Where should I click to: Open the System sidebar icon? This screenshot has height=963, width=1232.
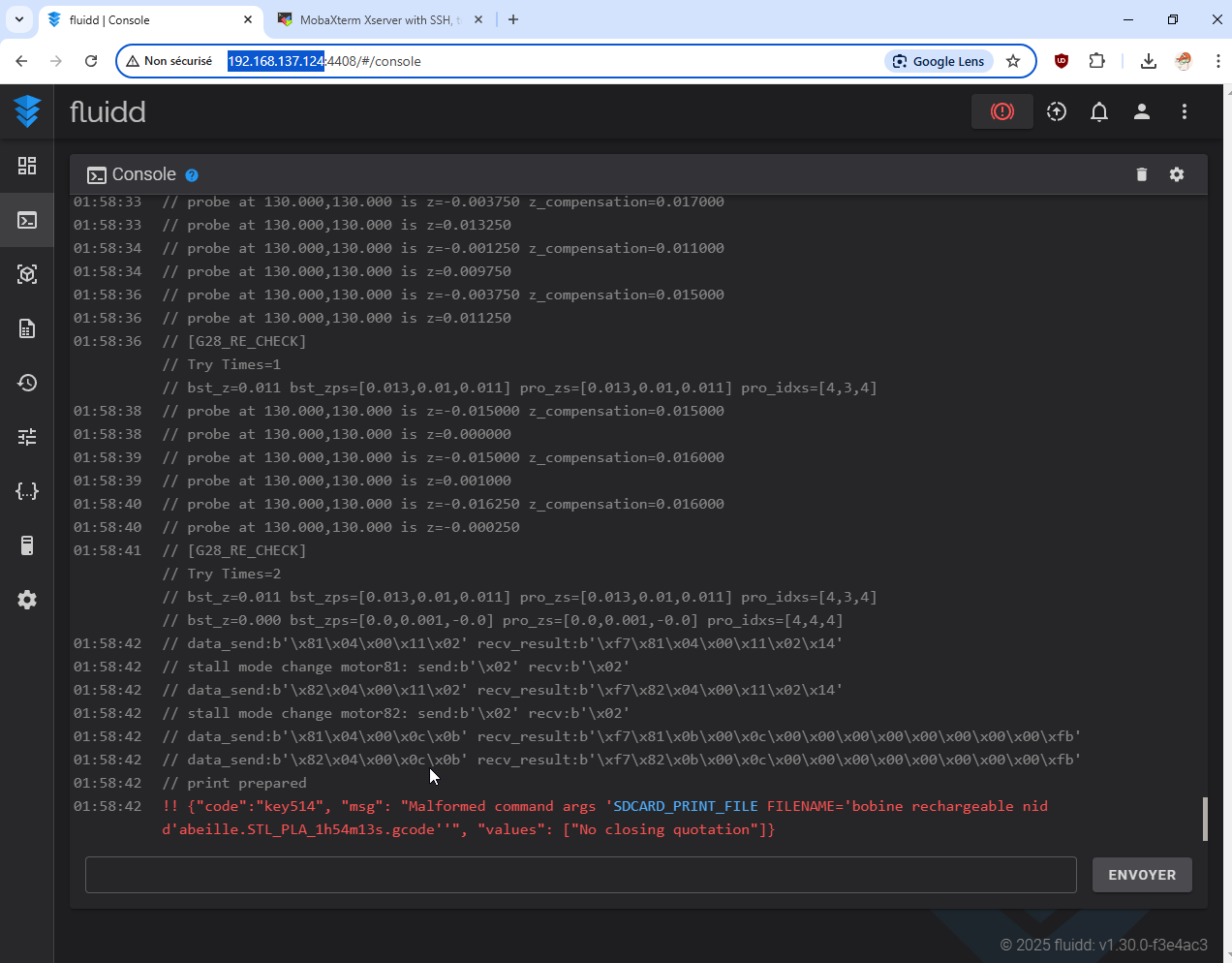tap(27, 545)
